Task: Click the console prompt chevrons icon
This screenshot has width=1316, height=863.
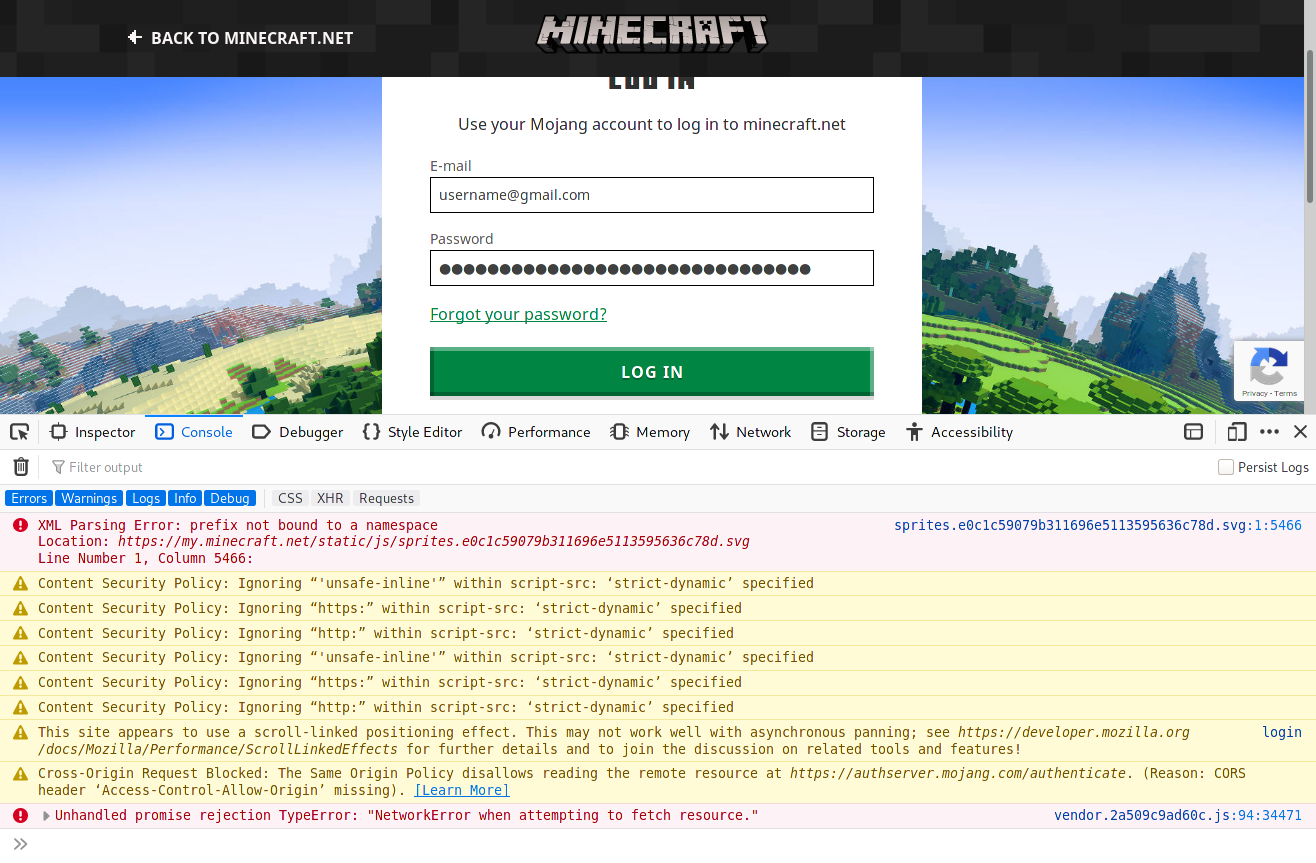Action: pos(20,844)
